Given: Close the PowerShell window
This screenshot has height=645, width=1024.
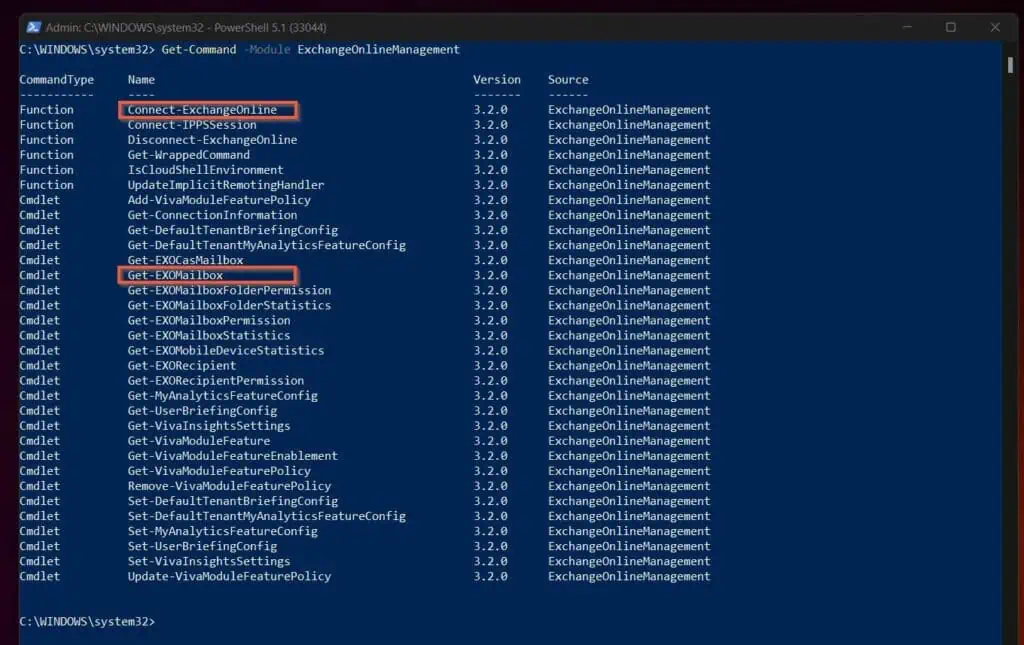Looking at the screenshot, I should click(x=995, y=27).
